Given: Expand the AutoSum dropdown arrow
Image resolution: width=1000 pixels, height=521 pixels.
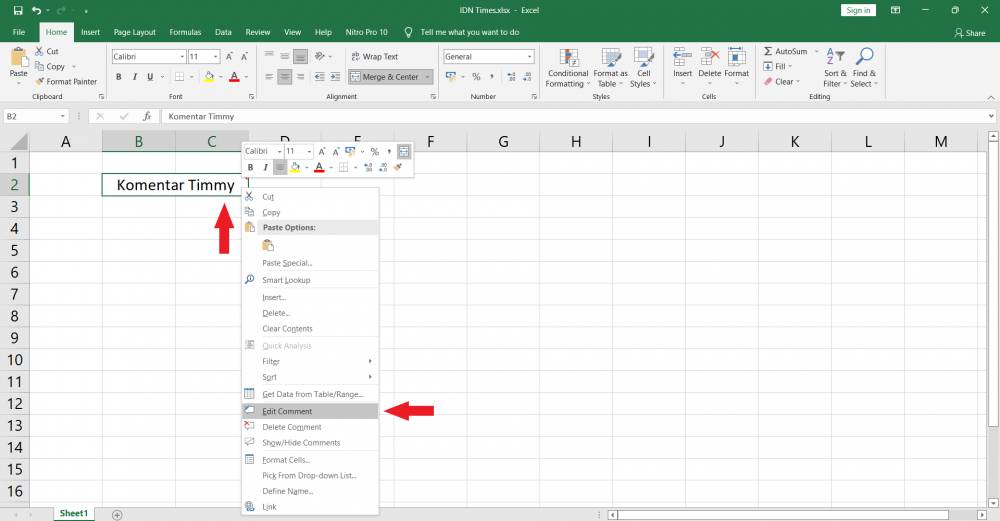Looking at the screenshot, I should 816,51.
